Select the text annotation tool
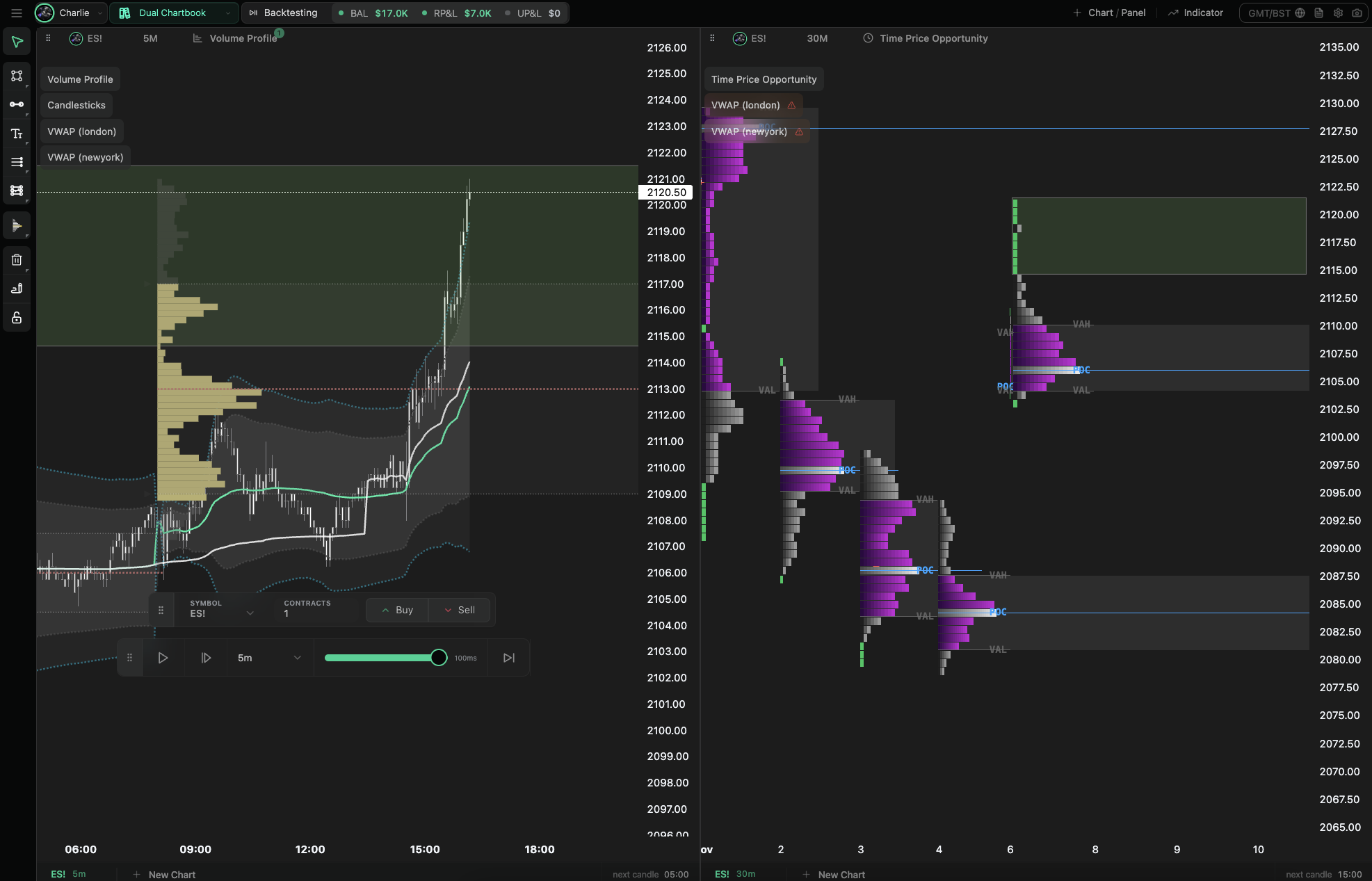1372x881 pixels. coord(17,134)
